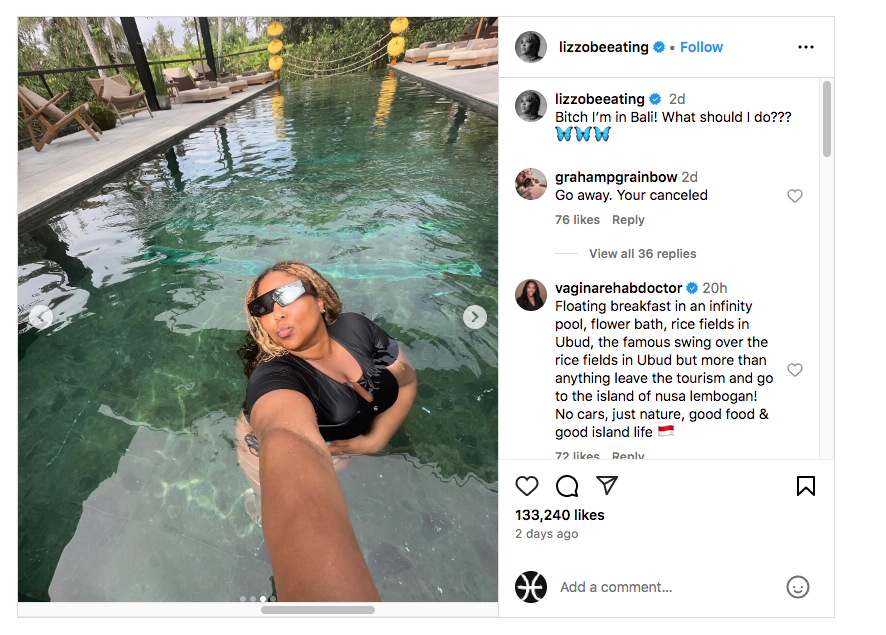Click the horizontal scrollbar below photo
This screenshot has height=635, width=886.
click(x=318, y=610)
